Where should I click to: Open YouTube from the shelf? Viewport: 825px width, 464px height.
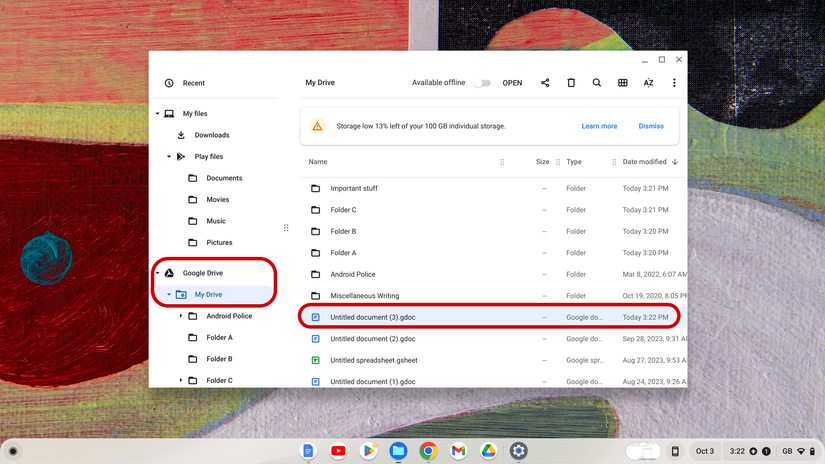click(338, 451)
